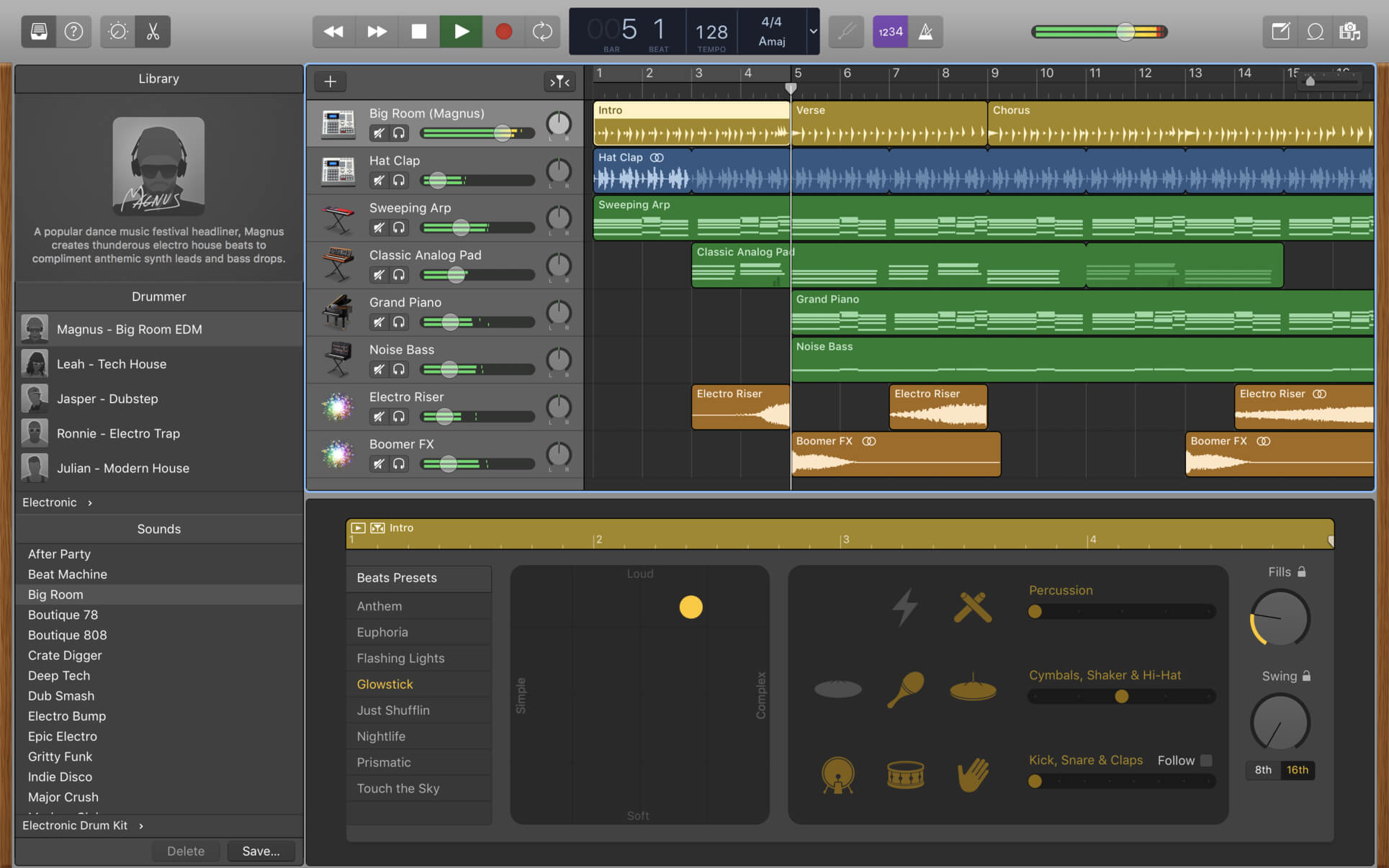
Task: Toggle the Fills lock on drummer editor
Action: pyautogui.click(x=1301, y=570)
